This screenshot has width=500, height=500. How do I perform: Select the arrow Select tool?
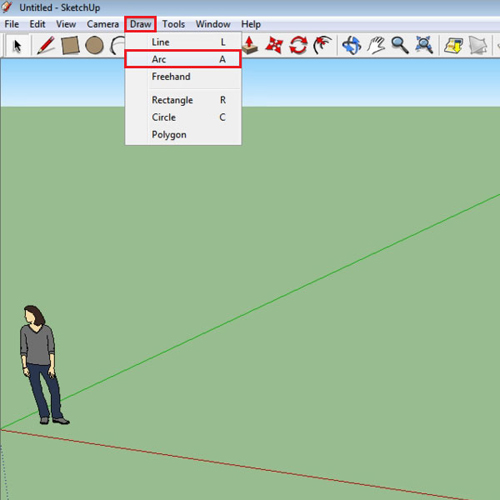17,46
